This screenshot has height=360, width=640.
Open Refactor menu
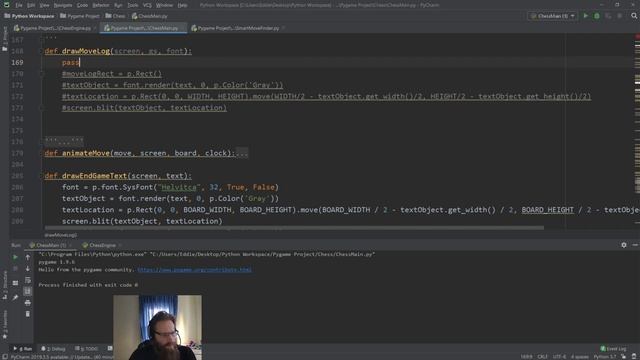100,5
